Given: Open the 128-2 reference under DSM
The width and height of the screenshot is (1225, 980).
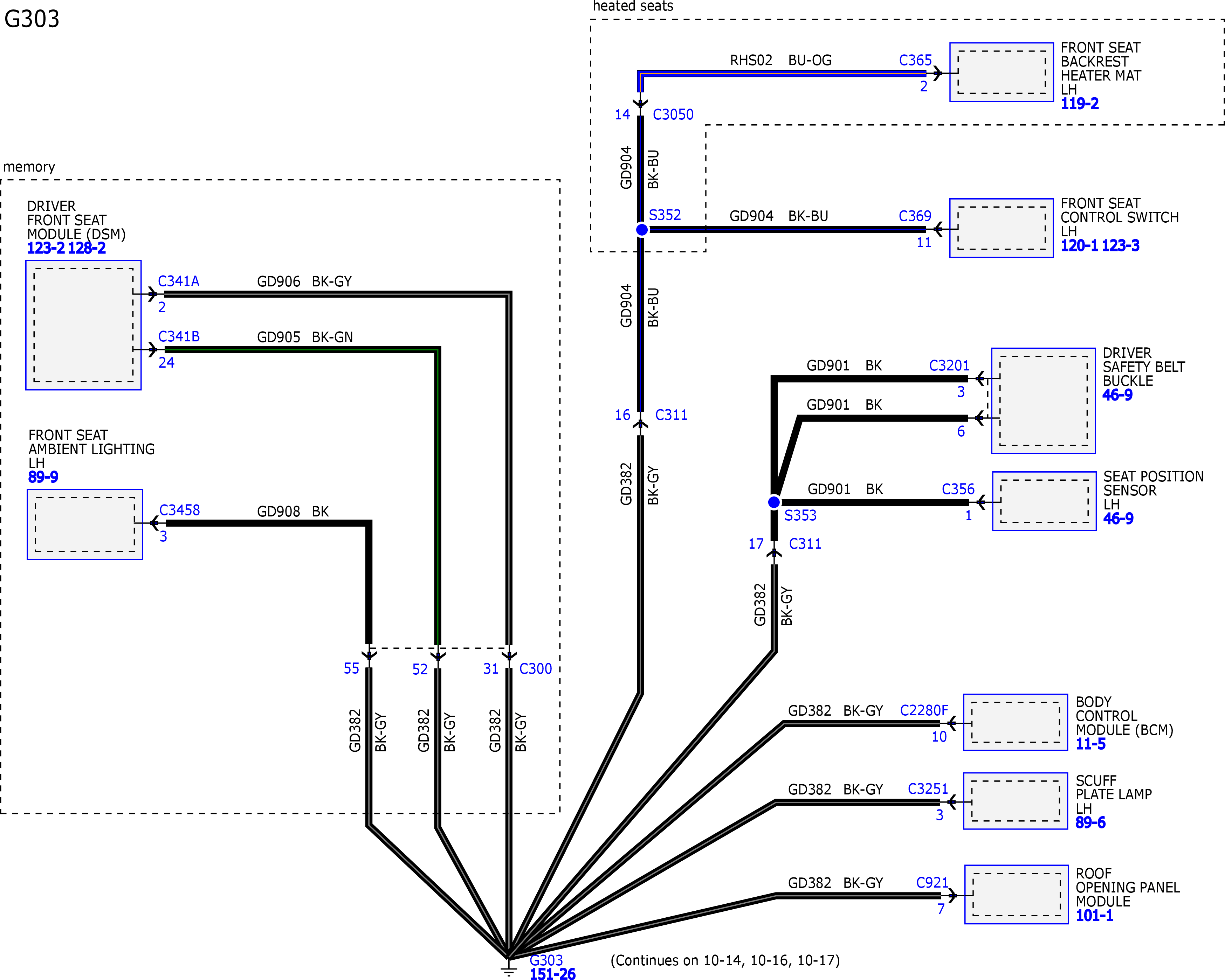Looking at the screenshot, I should [x=87, y=248].
